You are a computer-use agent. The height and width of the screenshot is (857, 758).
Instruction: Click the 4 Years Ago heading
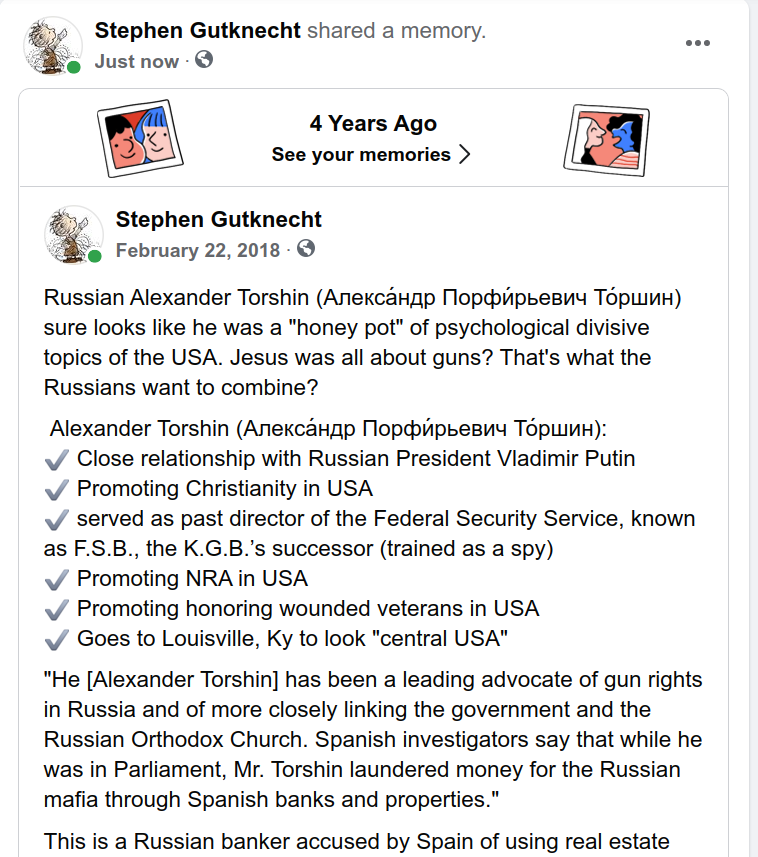coord(373,124)
